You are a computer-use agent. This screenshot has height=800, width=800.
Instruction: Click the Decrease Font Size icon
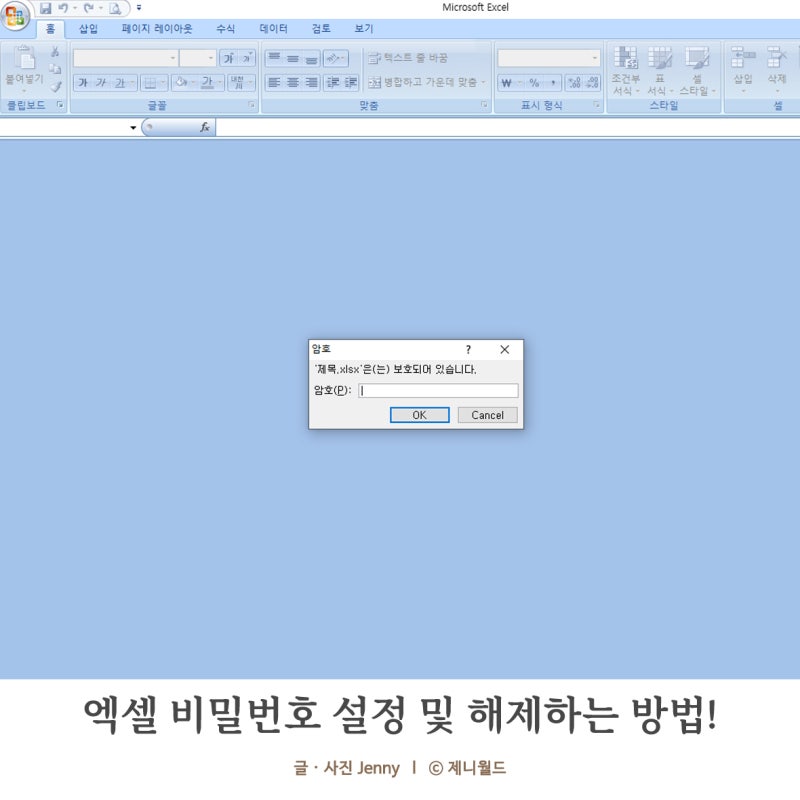pyautogui.click(x=246, y=58)
